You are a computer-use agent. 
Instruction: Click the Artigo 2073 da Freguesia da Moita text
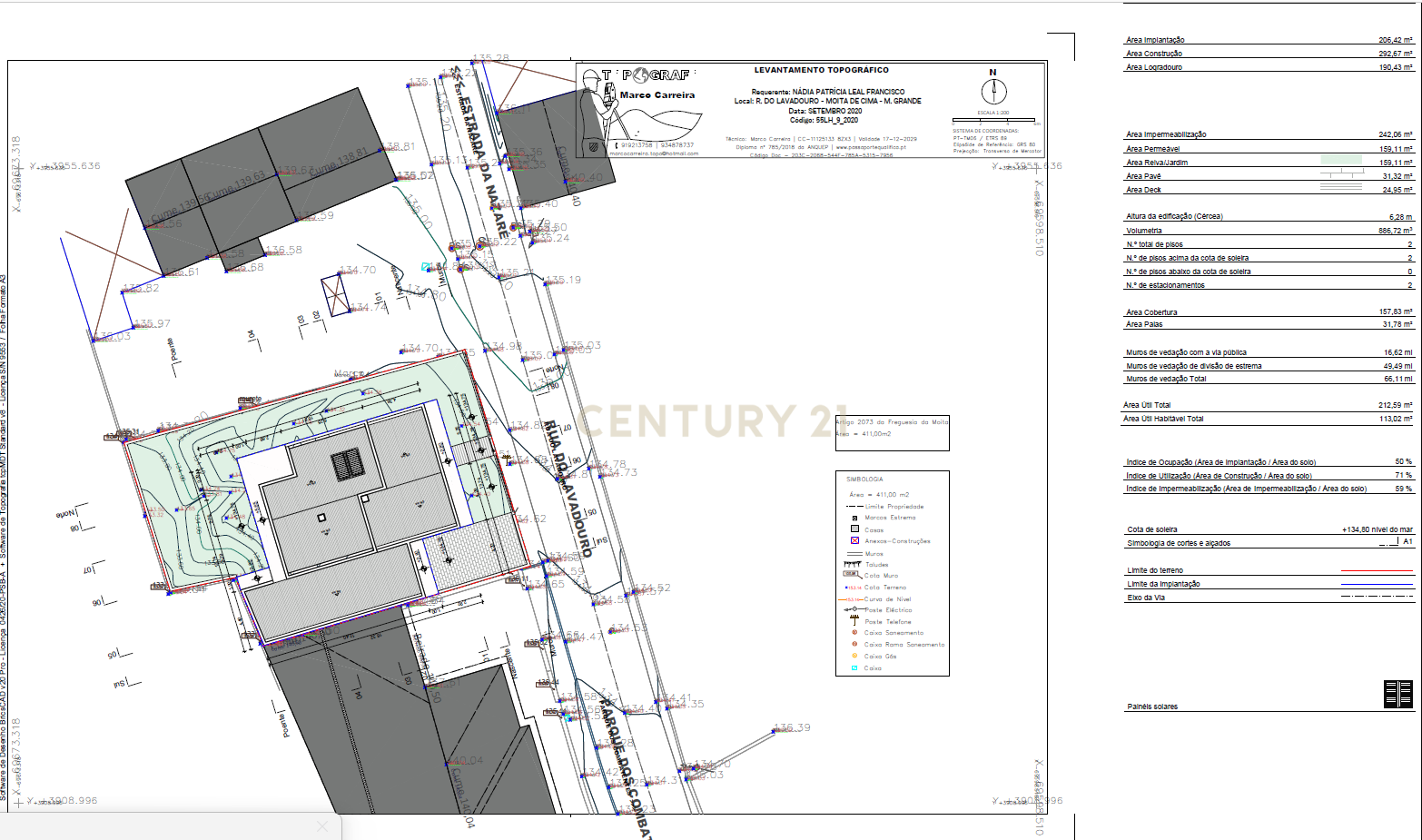click(x=892, y=422)
